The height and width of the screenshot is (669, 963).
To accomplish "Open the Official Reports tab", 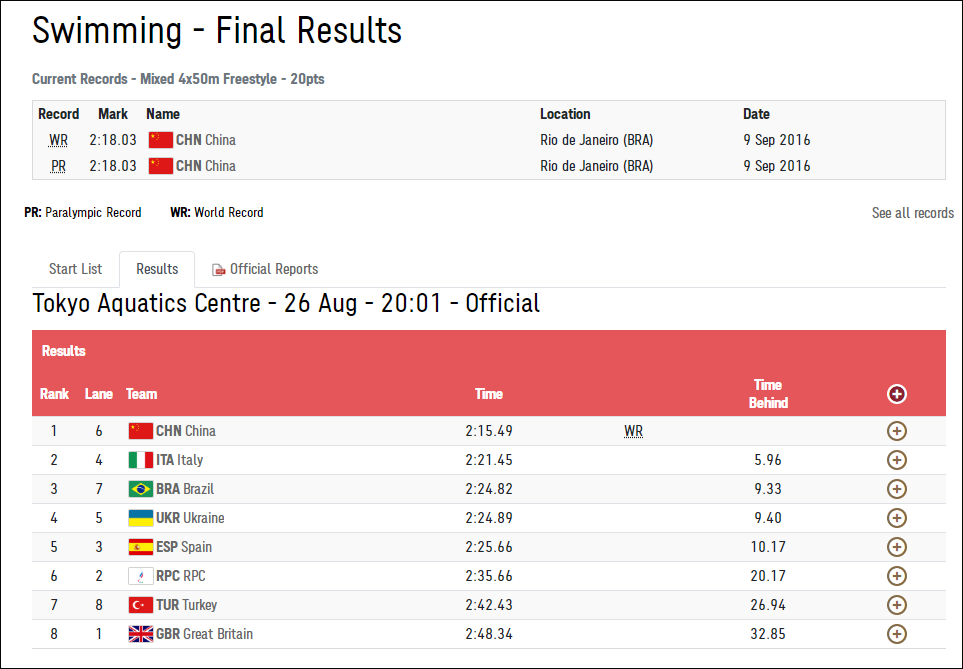I will tap(273, 269).
